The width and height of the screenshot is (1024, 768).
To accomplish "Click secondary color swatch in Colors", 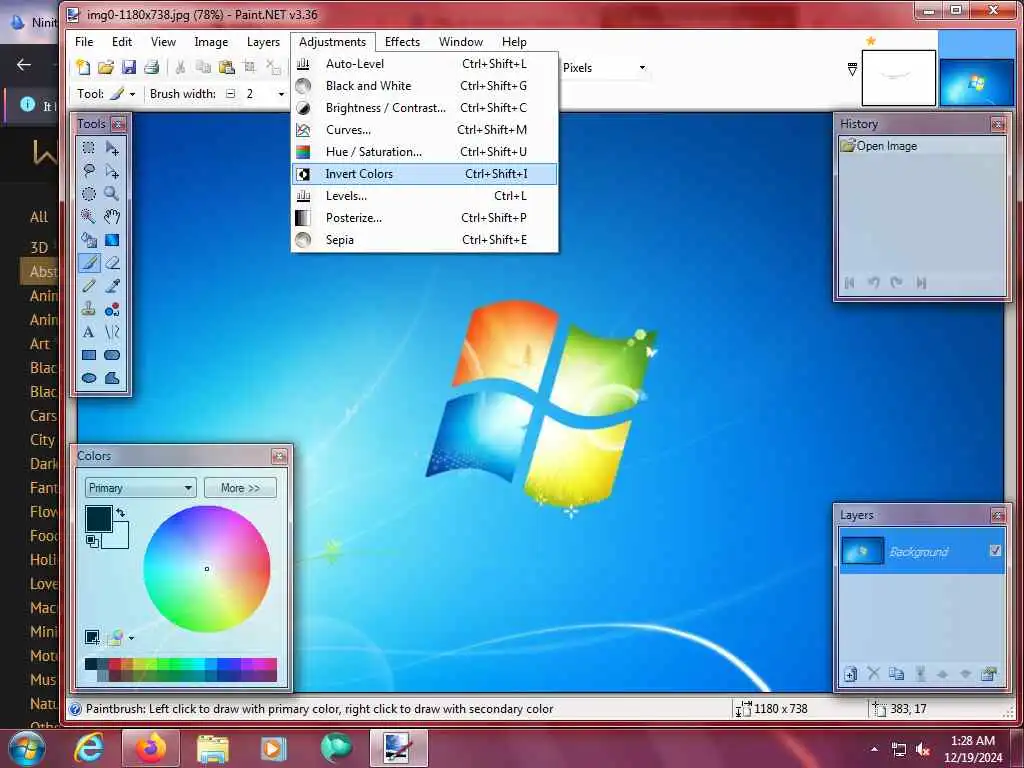I will (119, 538).
